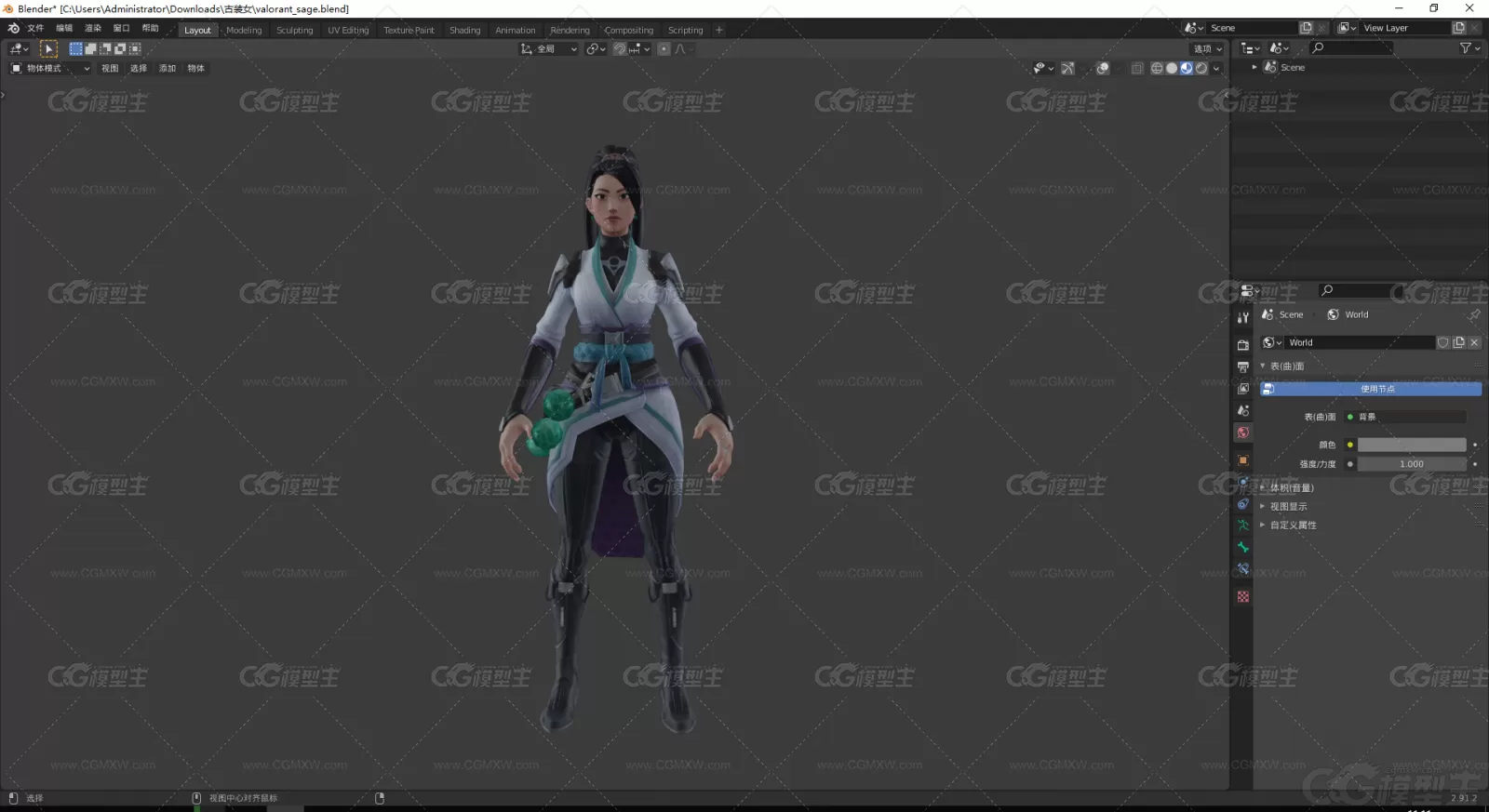The image size is (1489, 812).
Task: Toggle solid viewport shading
Action: coord(1172,68)
